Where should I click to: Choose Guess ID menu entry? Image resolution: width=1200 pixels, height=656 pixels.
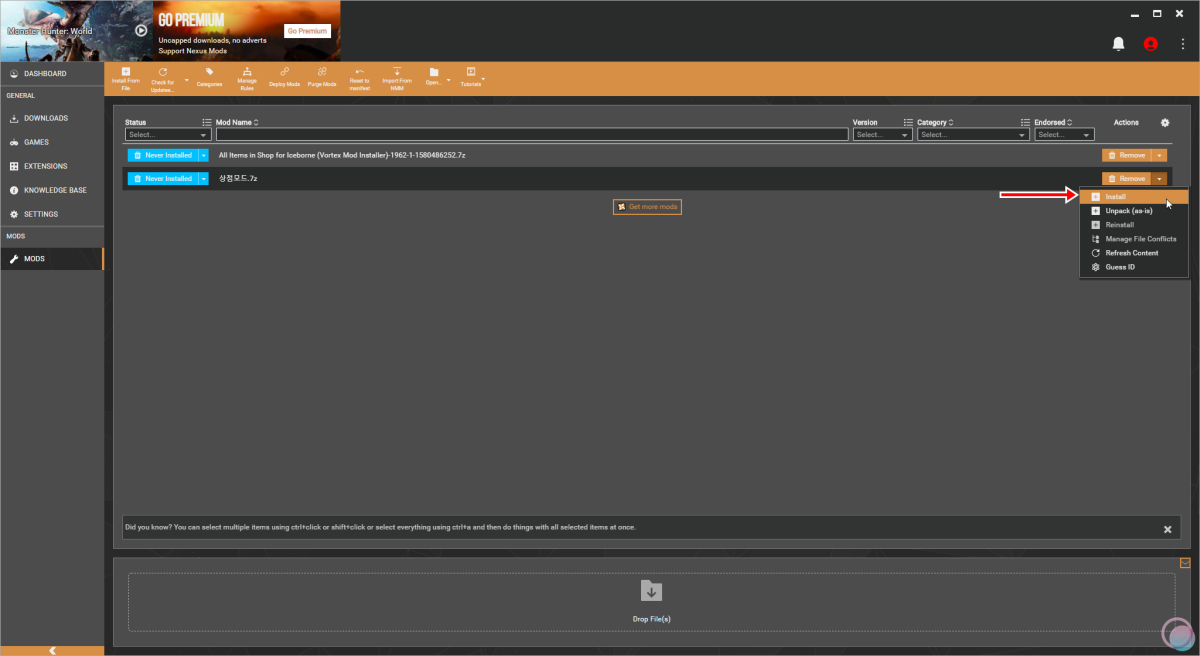pyautogui.click(x=1134, y=267)
